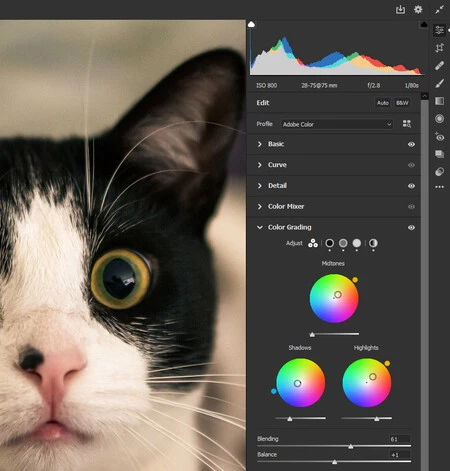Screen dimensions: 450x471
Task: Switch to Shadows-only color wheel view
Action: point(329,243)
